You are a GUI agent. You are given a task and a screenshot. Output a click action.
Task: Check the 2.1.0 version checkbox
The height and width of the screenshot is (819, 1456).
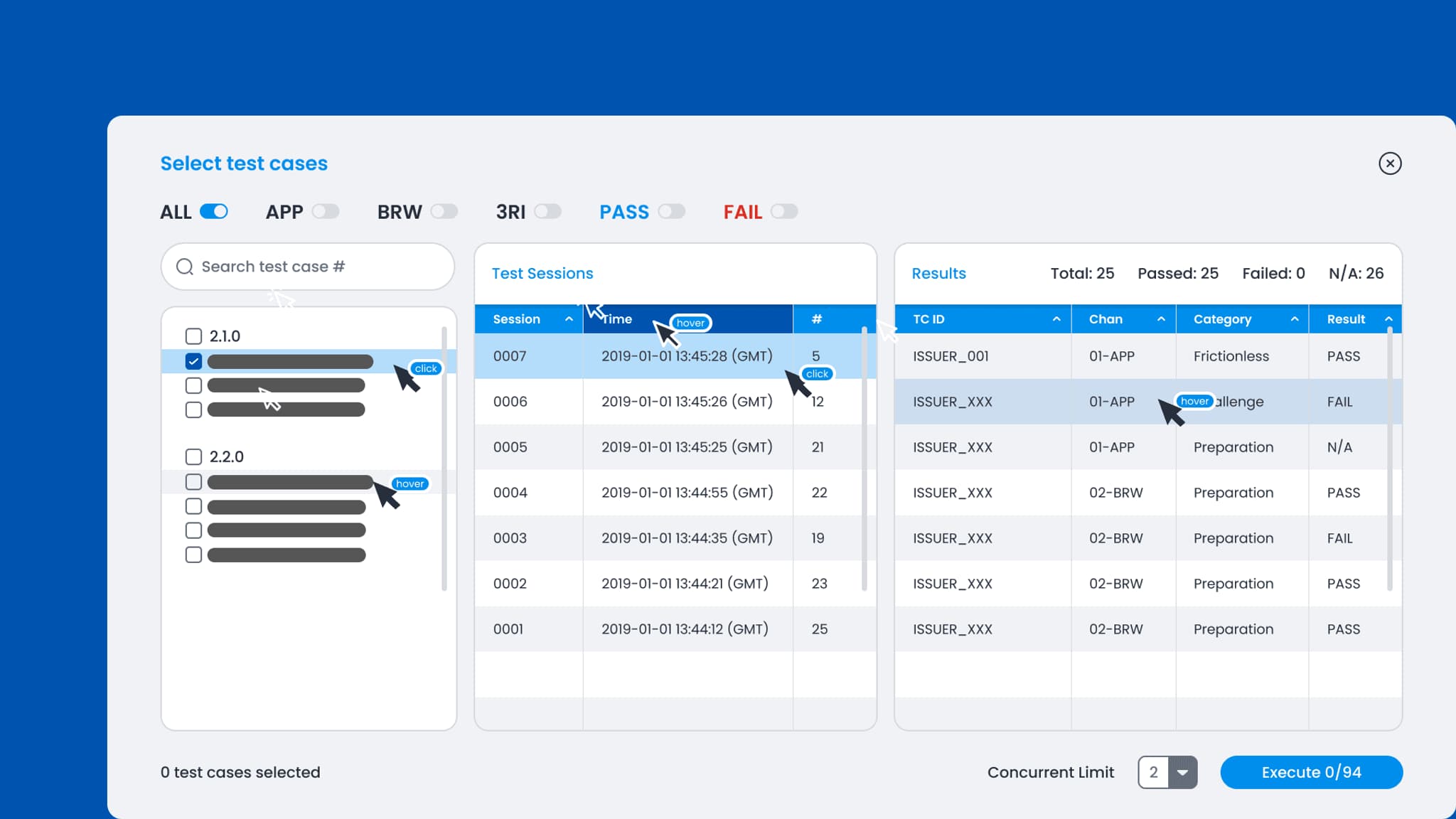[193, 336]
